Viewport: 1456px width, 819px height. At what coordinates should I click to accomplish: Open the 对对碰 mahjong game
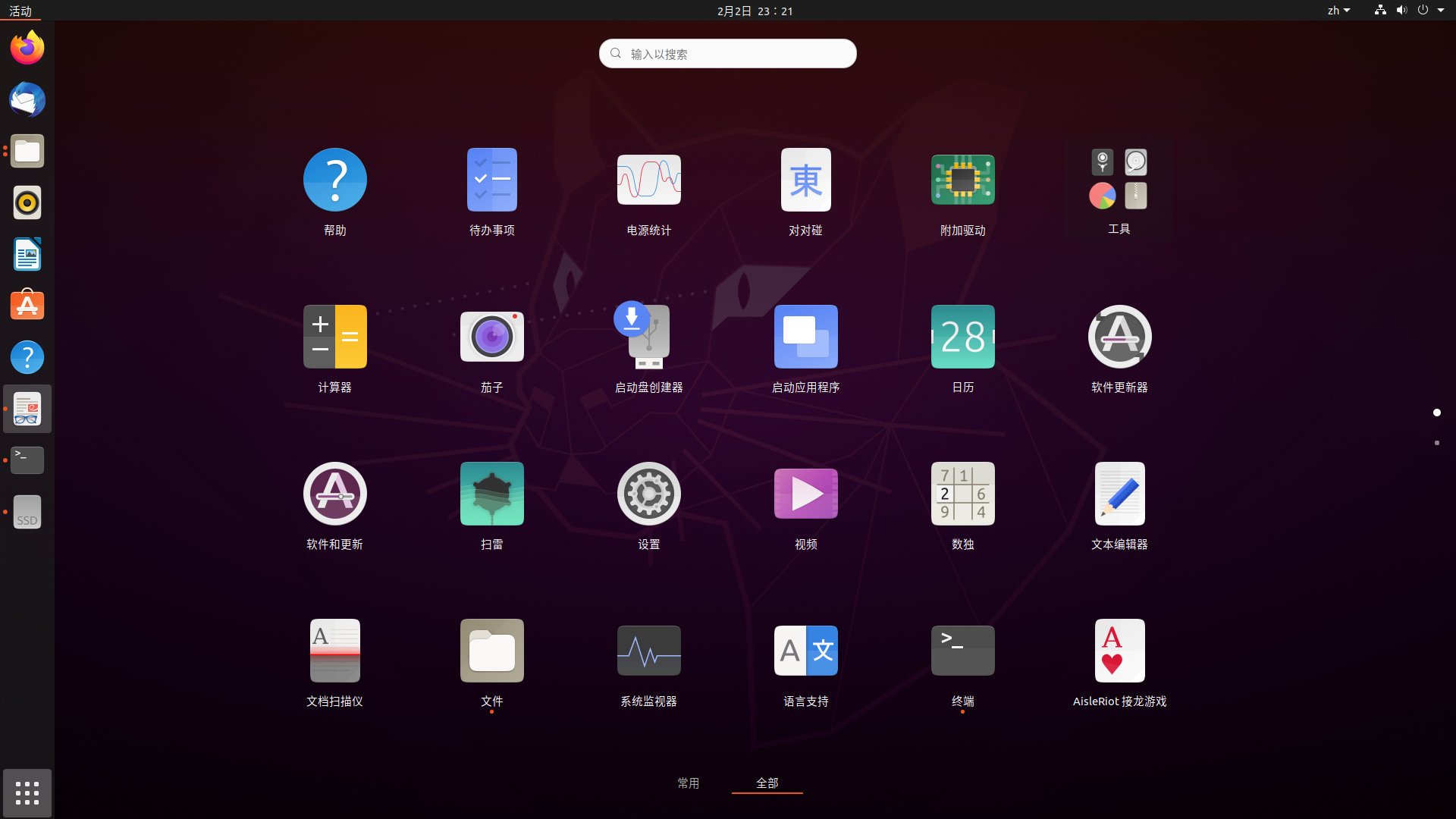805,180
